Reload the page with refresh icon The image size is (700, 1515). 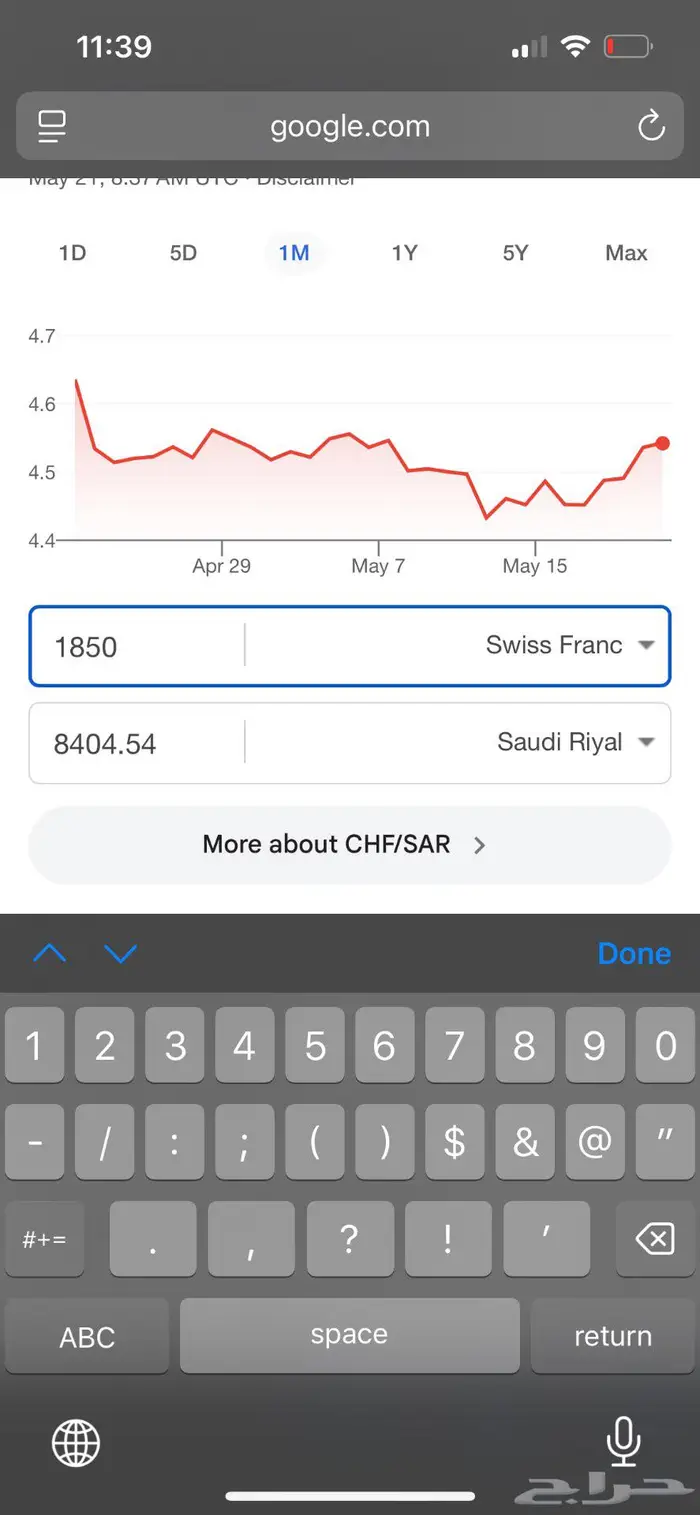(651, 126)
